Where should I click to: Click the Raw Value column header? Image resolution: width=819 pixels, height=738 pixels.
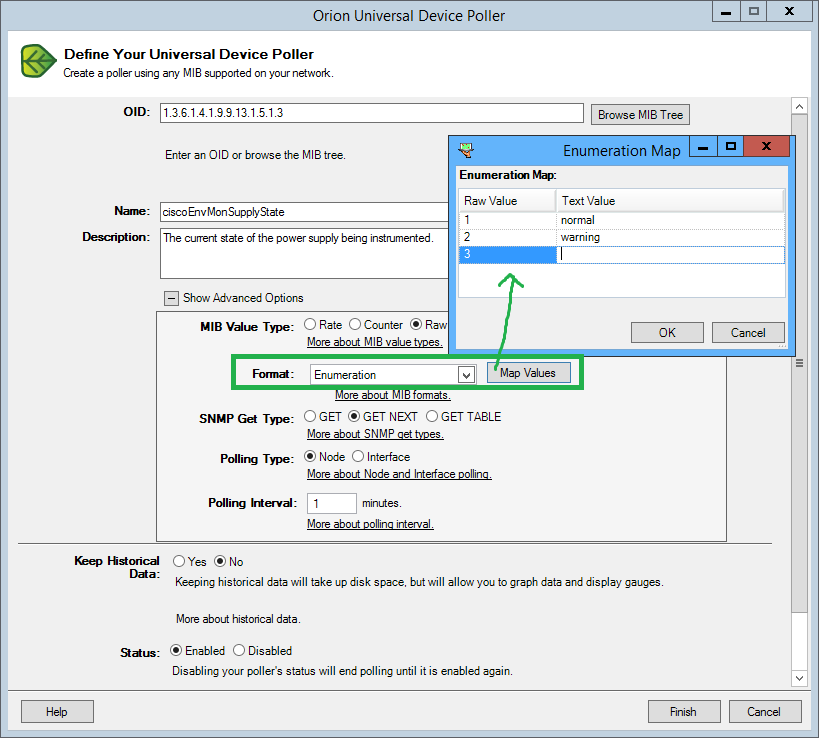coord(507,201)
